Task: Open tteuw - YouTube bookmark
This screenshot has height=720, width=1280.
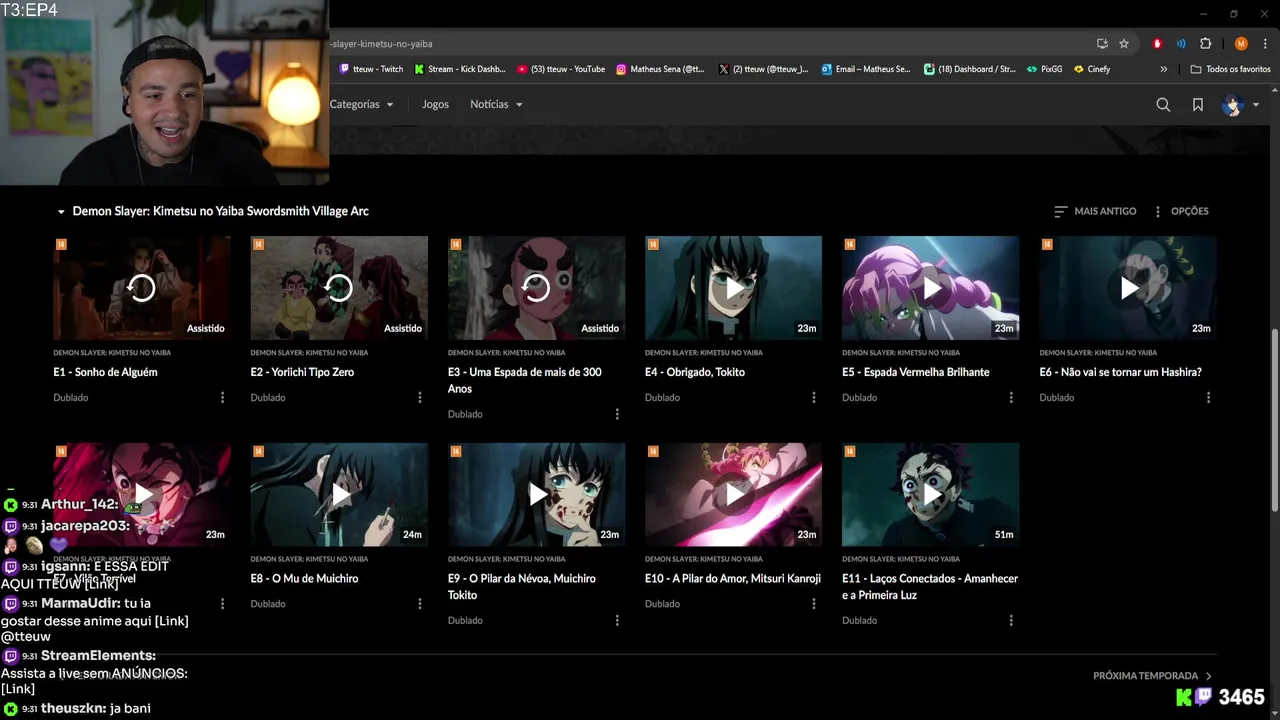Action: click(561, 69)
